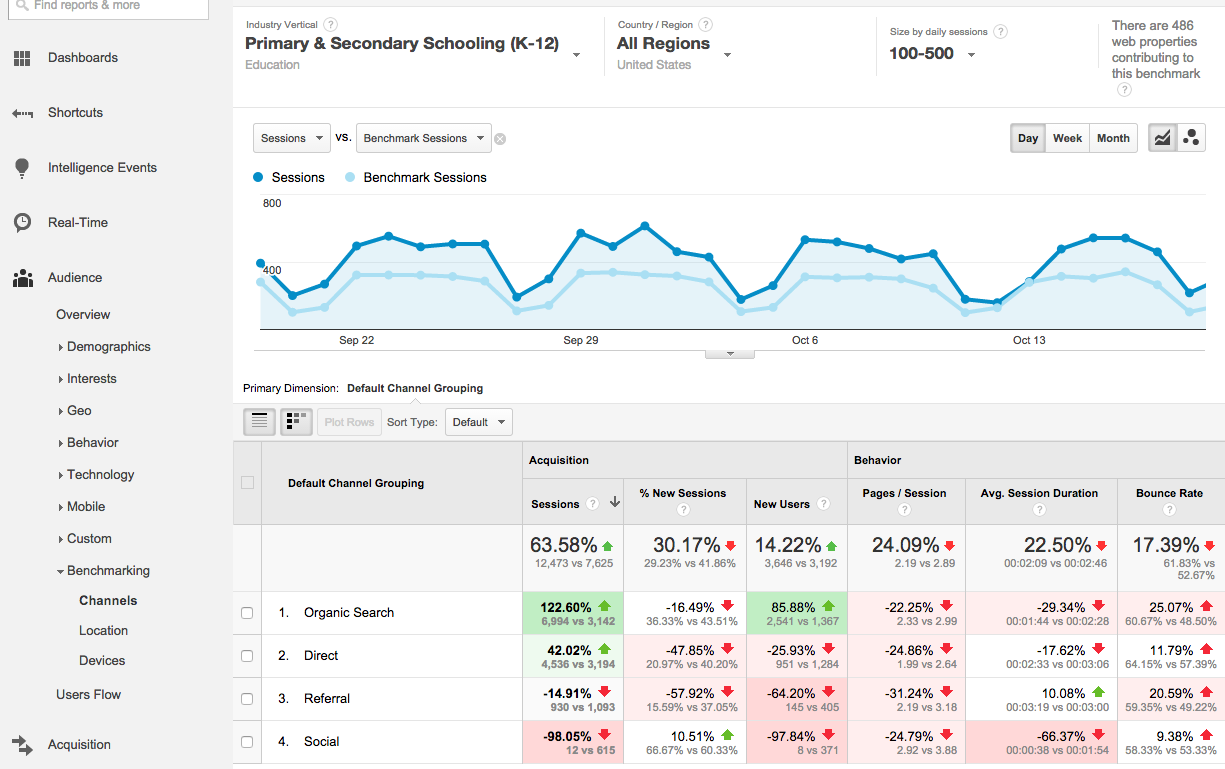Open the Audience section icon
The image size is (1225, 769).
tap(21, 277)
